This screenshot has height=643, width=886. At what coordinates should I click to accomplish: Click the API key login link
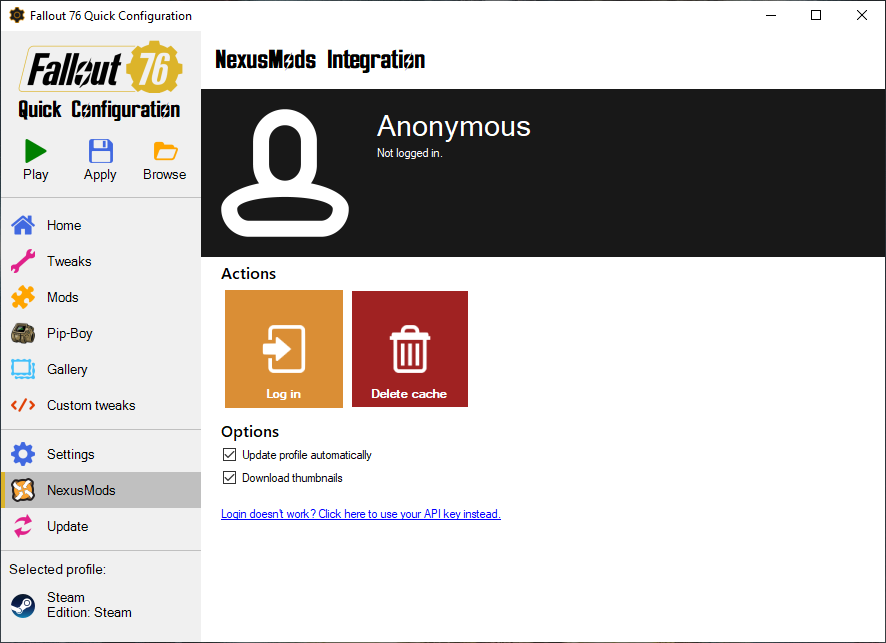coord(361,514)
